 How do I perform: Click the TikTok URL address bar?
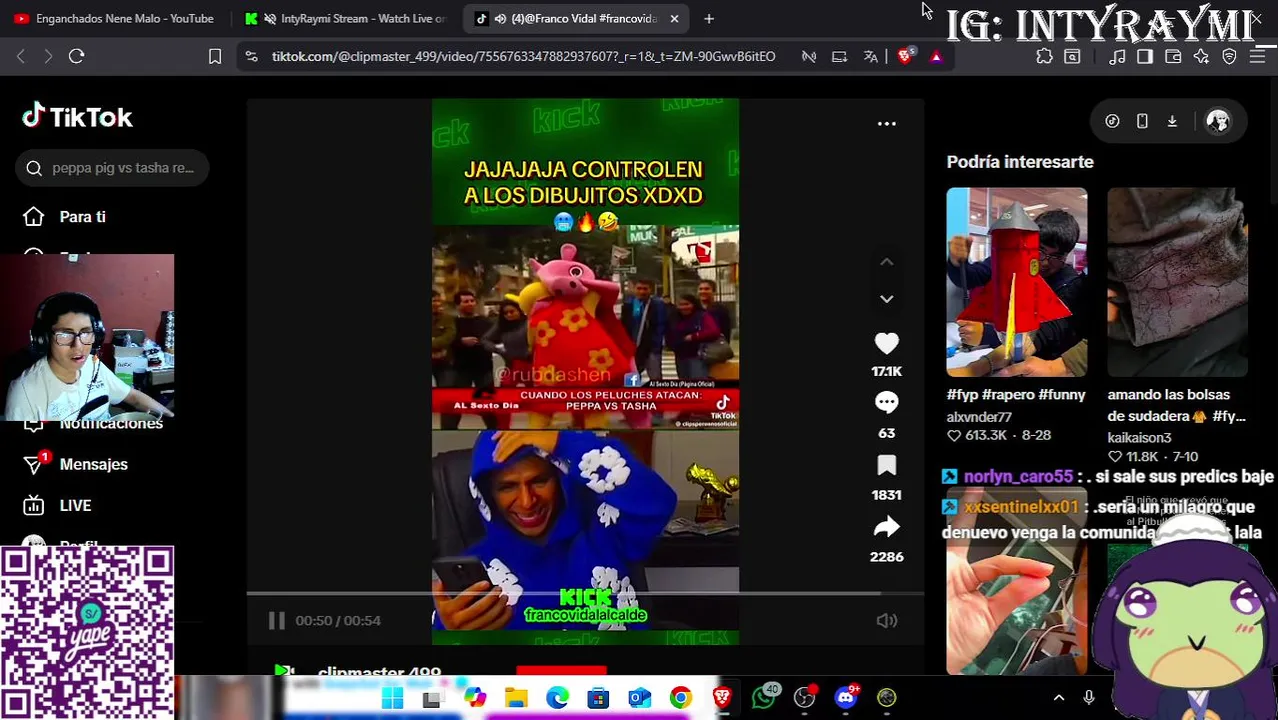click(523, 56)
